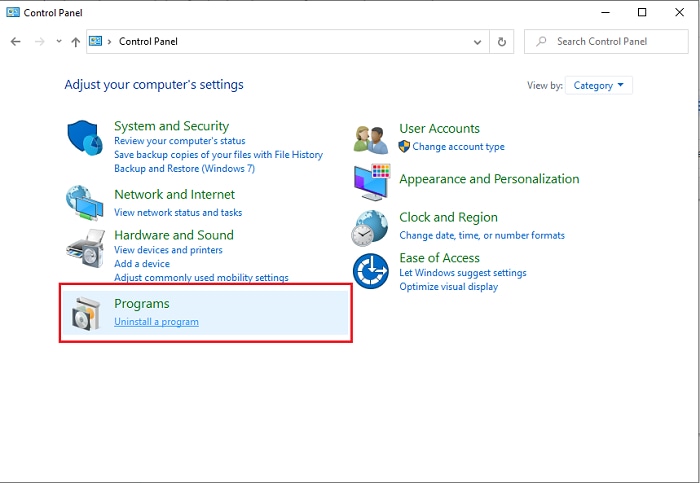This screenshot has height=483, width=700.
Task: Open the Programs category heading
Action: point(142,304)
